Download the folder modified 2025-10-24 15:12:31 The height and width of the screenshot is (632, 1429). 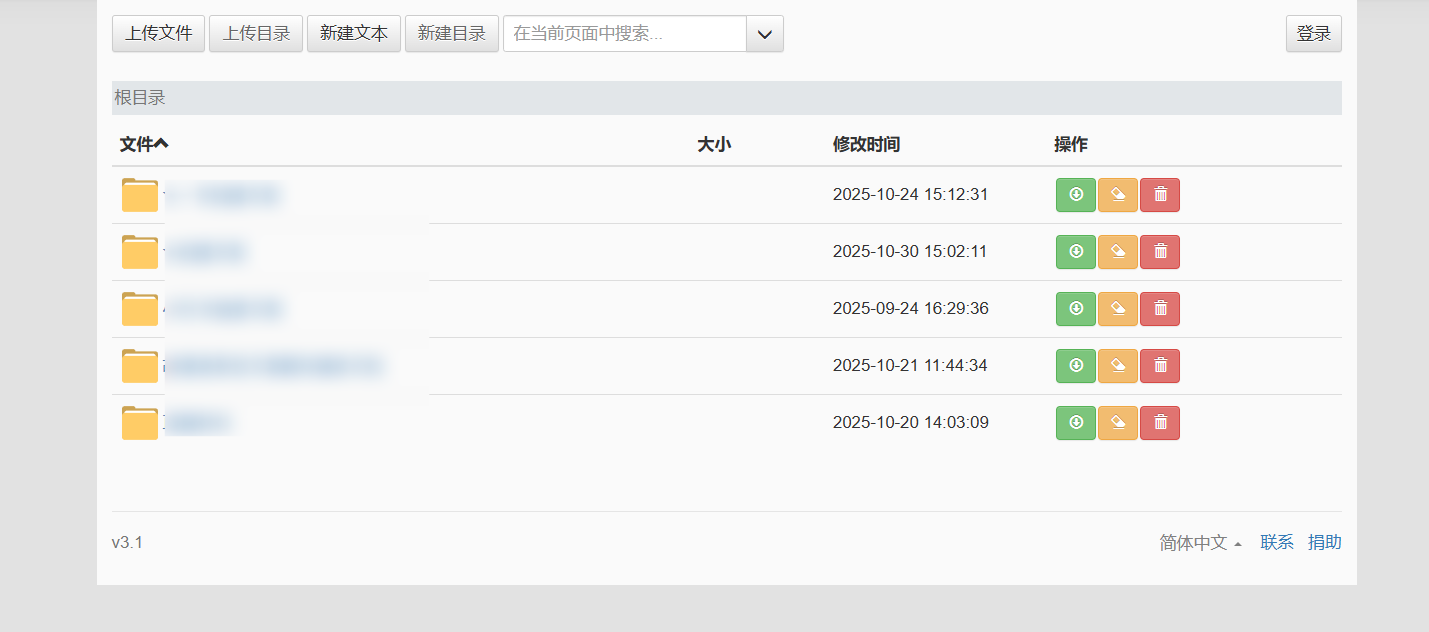1076,195
